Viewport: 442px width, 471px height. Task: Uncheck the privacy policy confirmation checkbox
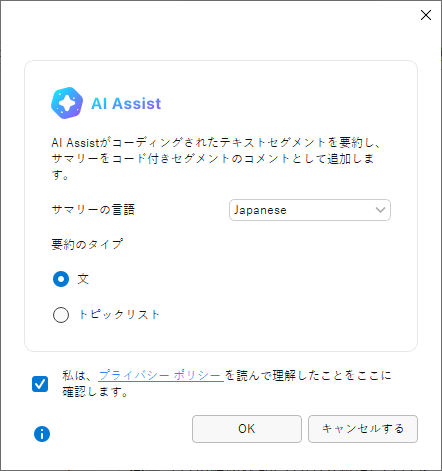(x=40, y=384)
